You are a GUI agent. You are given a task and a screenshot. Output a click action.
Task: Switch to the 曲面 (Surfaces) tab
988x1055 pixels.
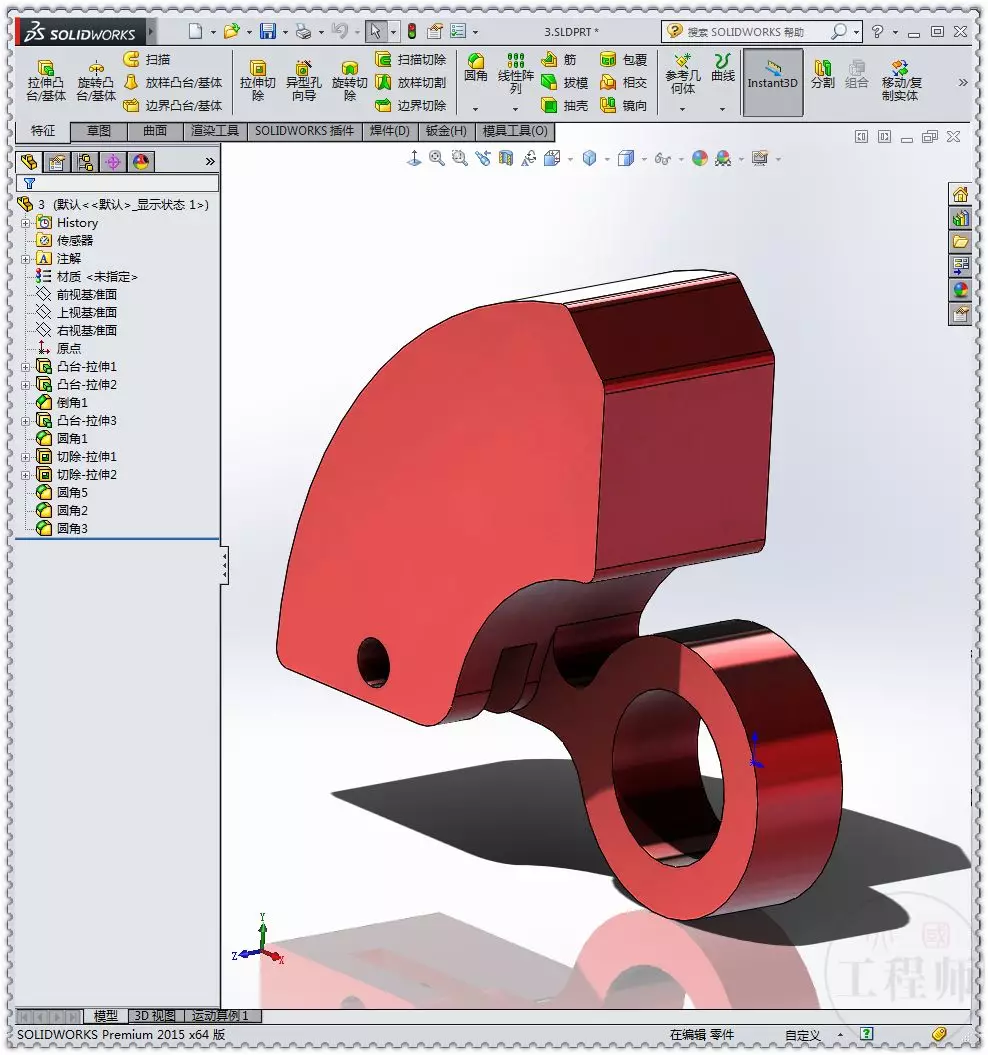click(155, 131)
